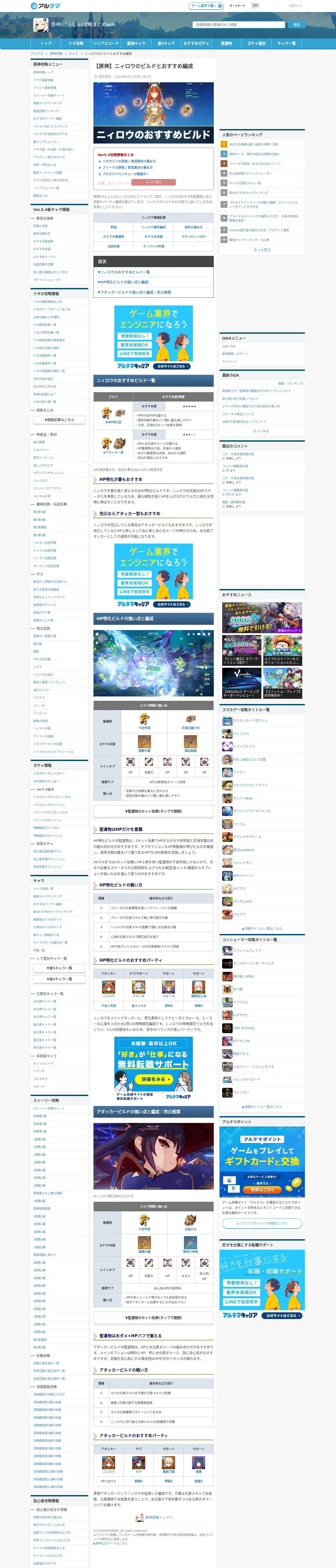This screenshot has width=336, height=1568.
Task: Click the ペルソナ3リロード game icon
Action: click(227, 1080)
